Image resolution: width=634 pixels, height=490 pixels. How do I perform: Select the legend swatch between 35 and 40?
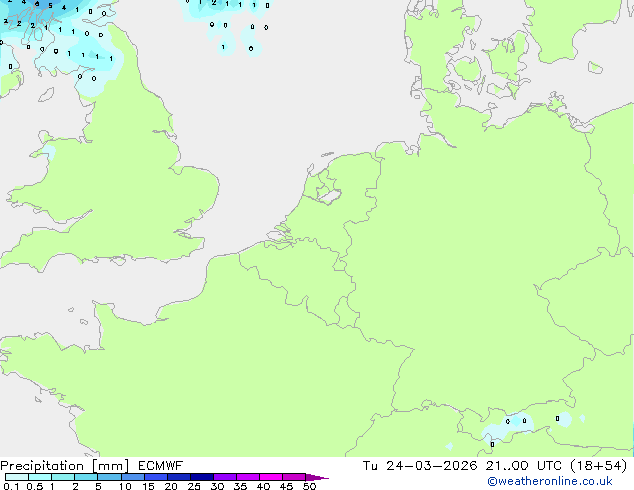pos(248,477)
